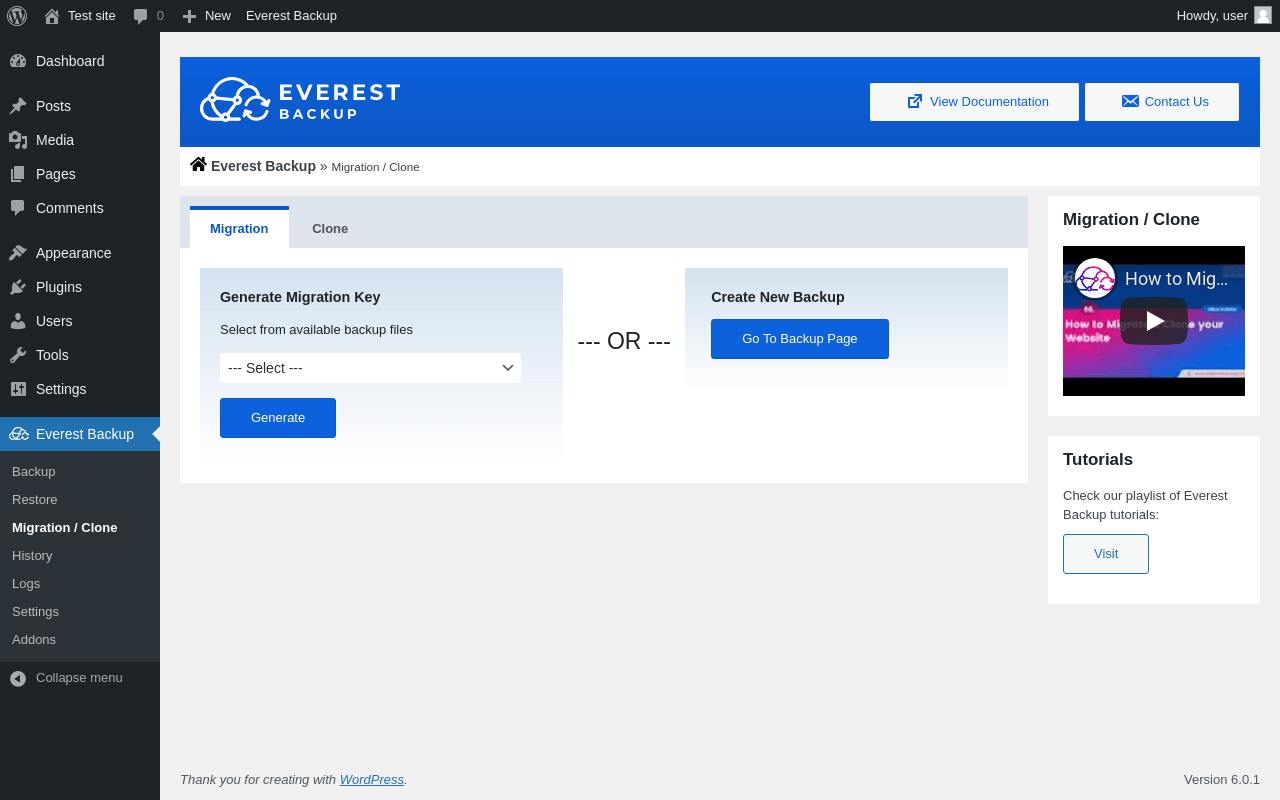The image size is (1280, 800).
Task: Open the comments bubble icon in admin bar
Action: point(141,16)
